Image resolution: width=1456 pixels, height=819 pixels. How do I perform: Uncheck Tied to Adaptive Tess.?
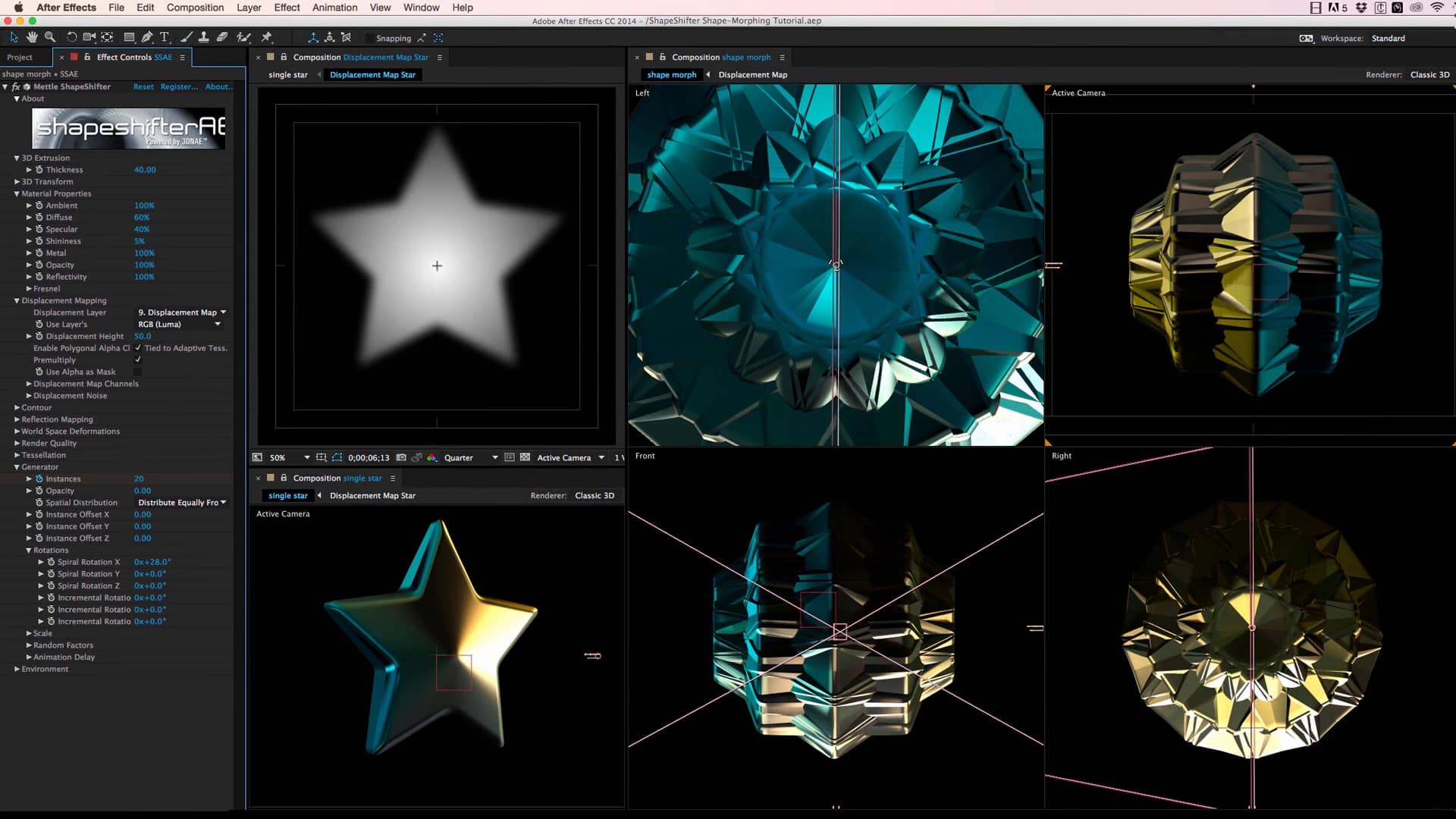click(138, 348)
